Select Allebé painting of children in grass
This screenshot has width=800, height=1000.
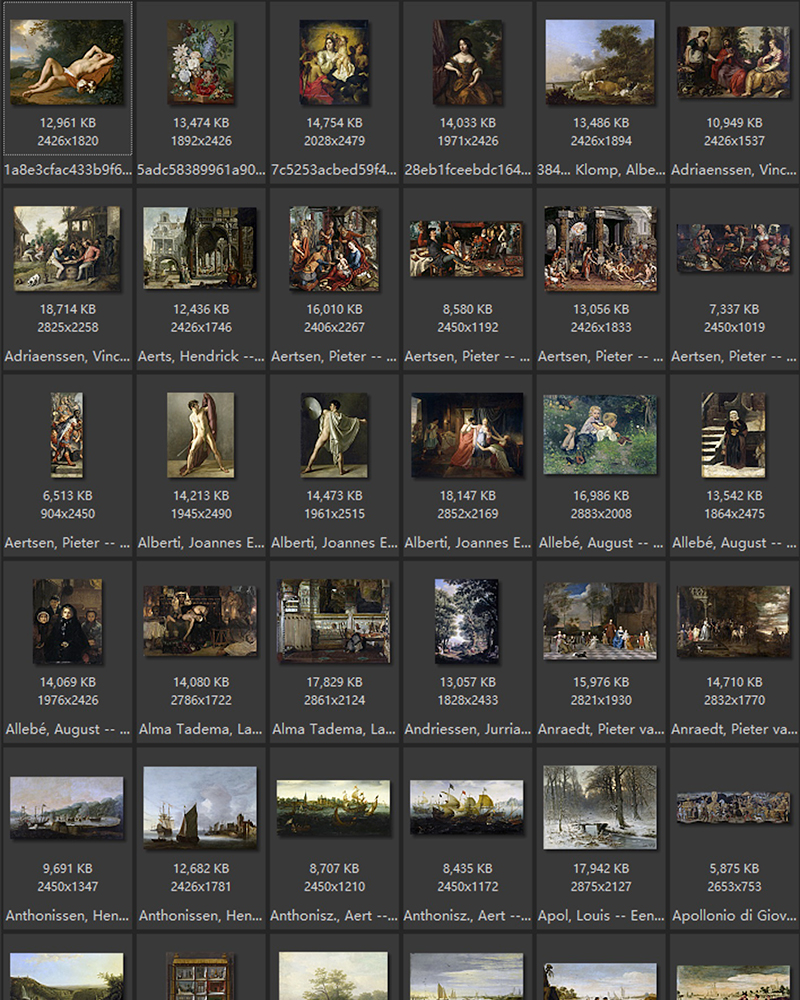click(600, 435)
